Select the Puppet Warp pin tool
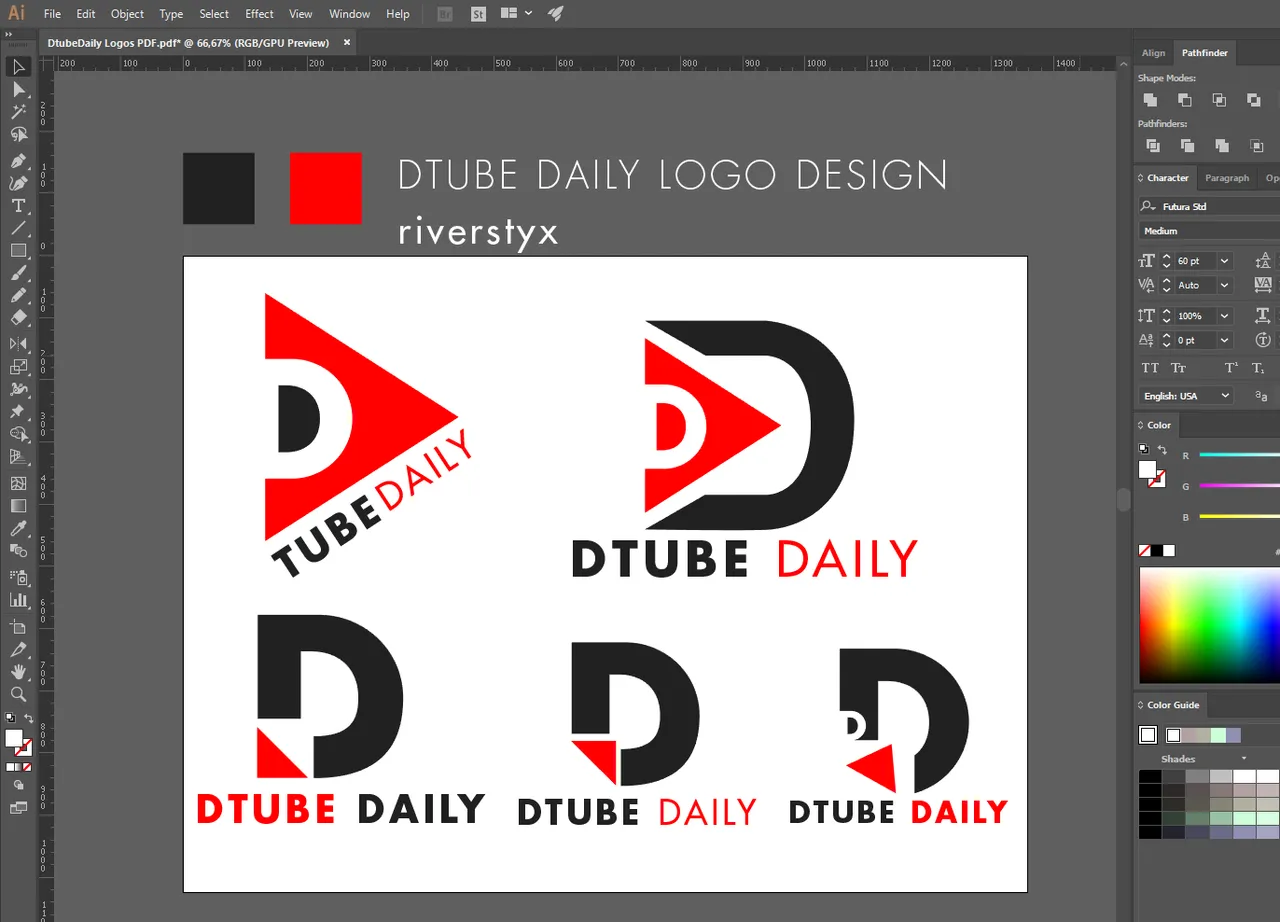Image resolution: width=1280 pixels, height=922 pixels. (x=18, y=412)
